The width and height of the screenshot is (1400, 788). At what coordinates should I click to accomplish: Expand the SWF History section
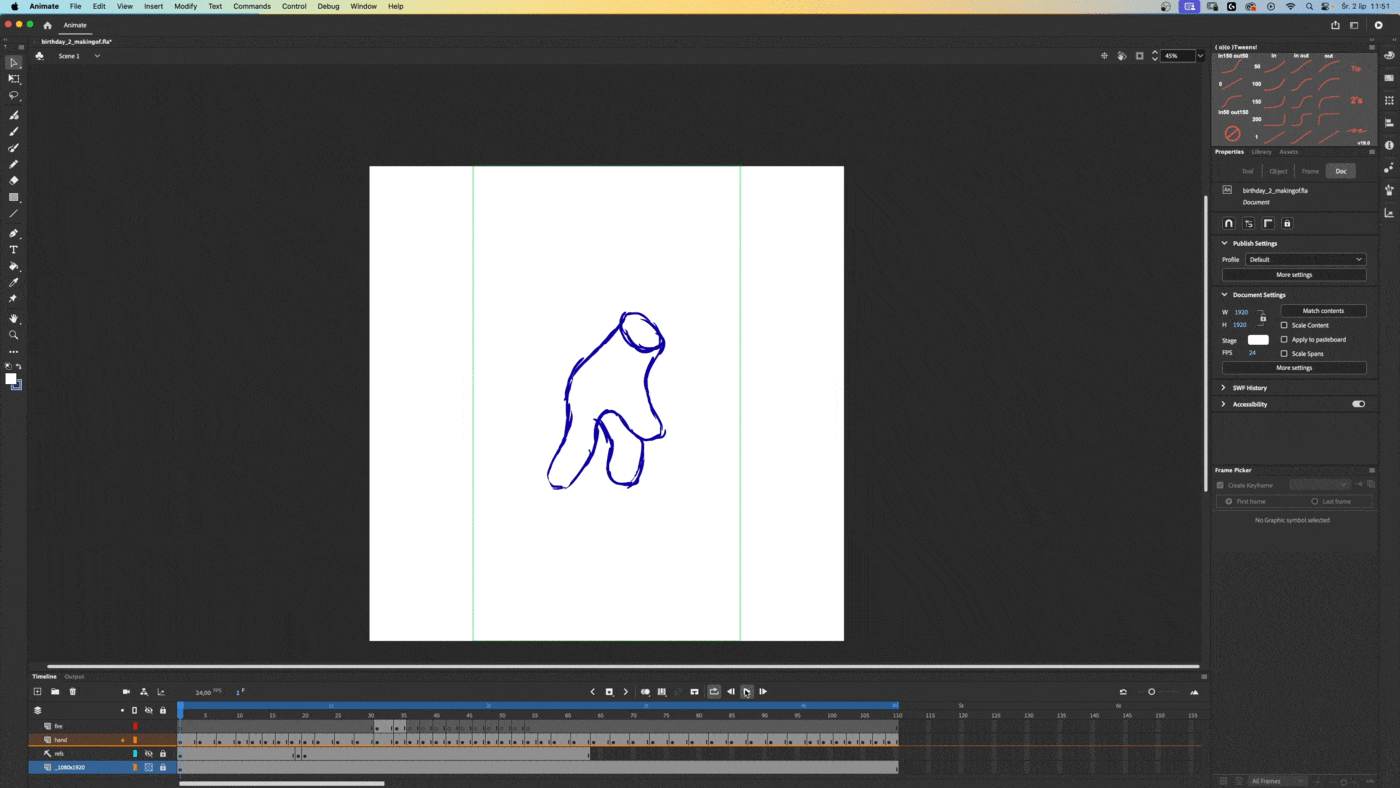1249,388
